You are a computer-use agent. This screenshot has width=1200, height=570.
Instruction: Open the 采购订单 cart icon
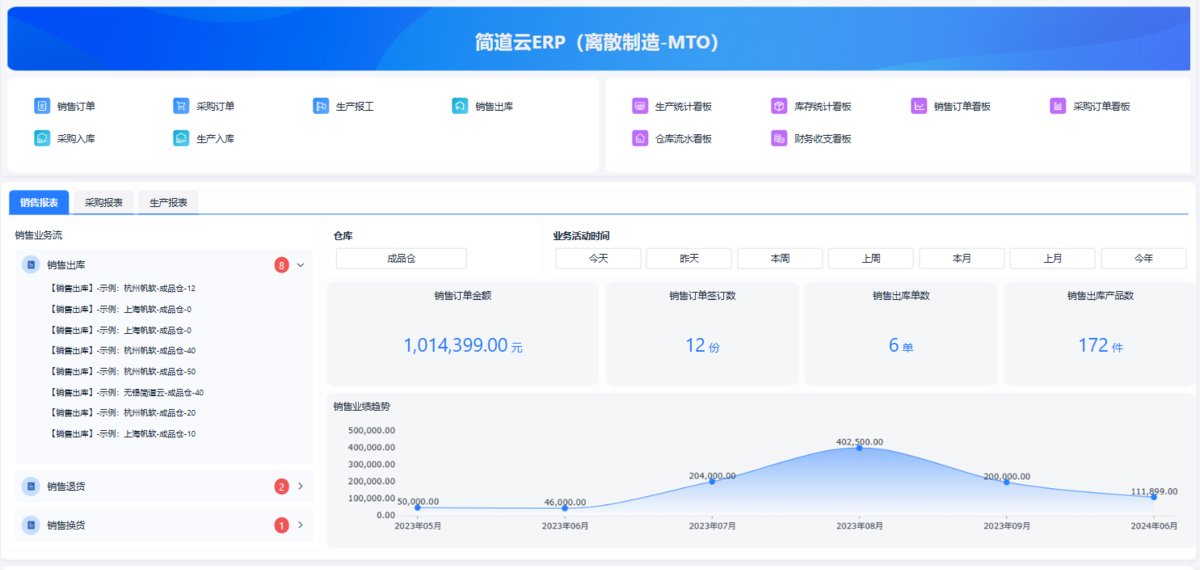[x=181, y=105]
